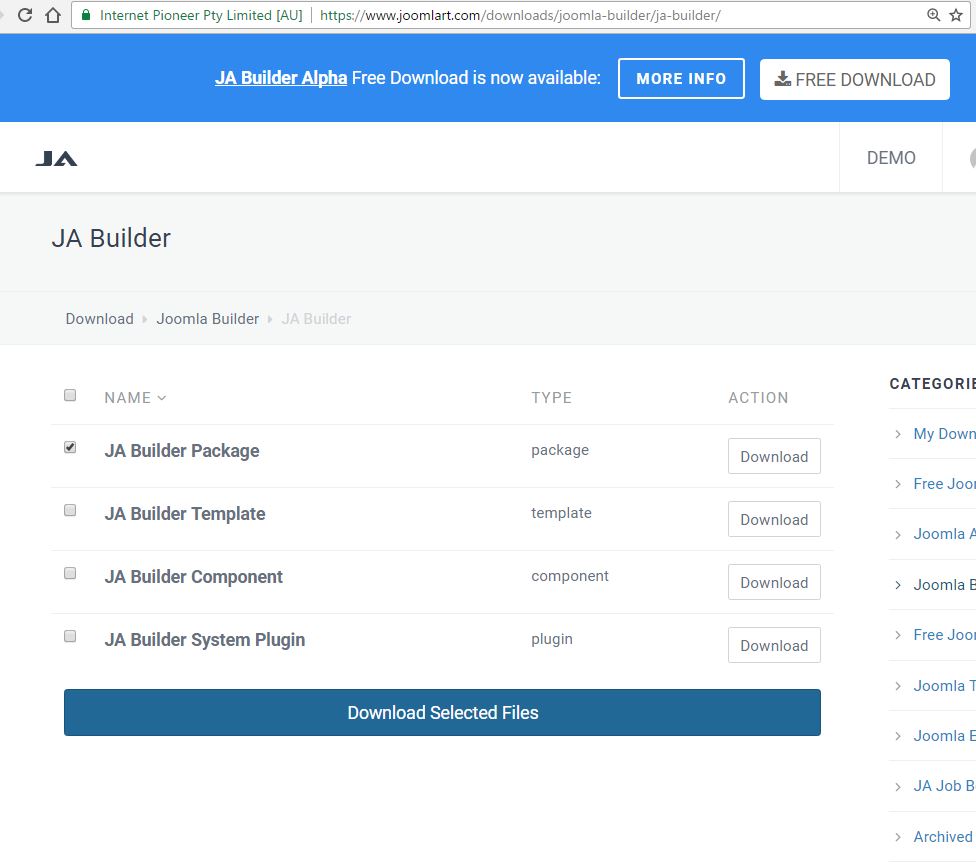Click the TYPE column header
Screen dimensions: 976x866
(x=551, y=397)
